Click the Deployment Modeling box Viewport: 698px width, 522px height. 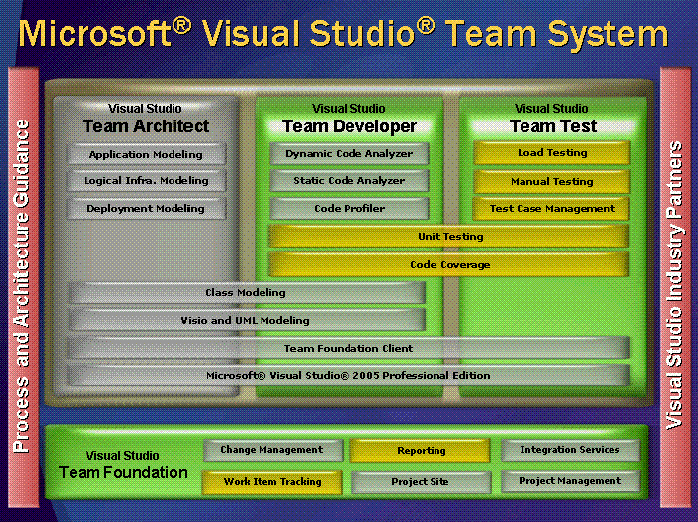tap(146, 209)
